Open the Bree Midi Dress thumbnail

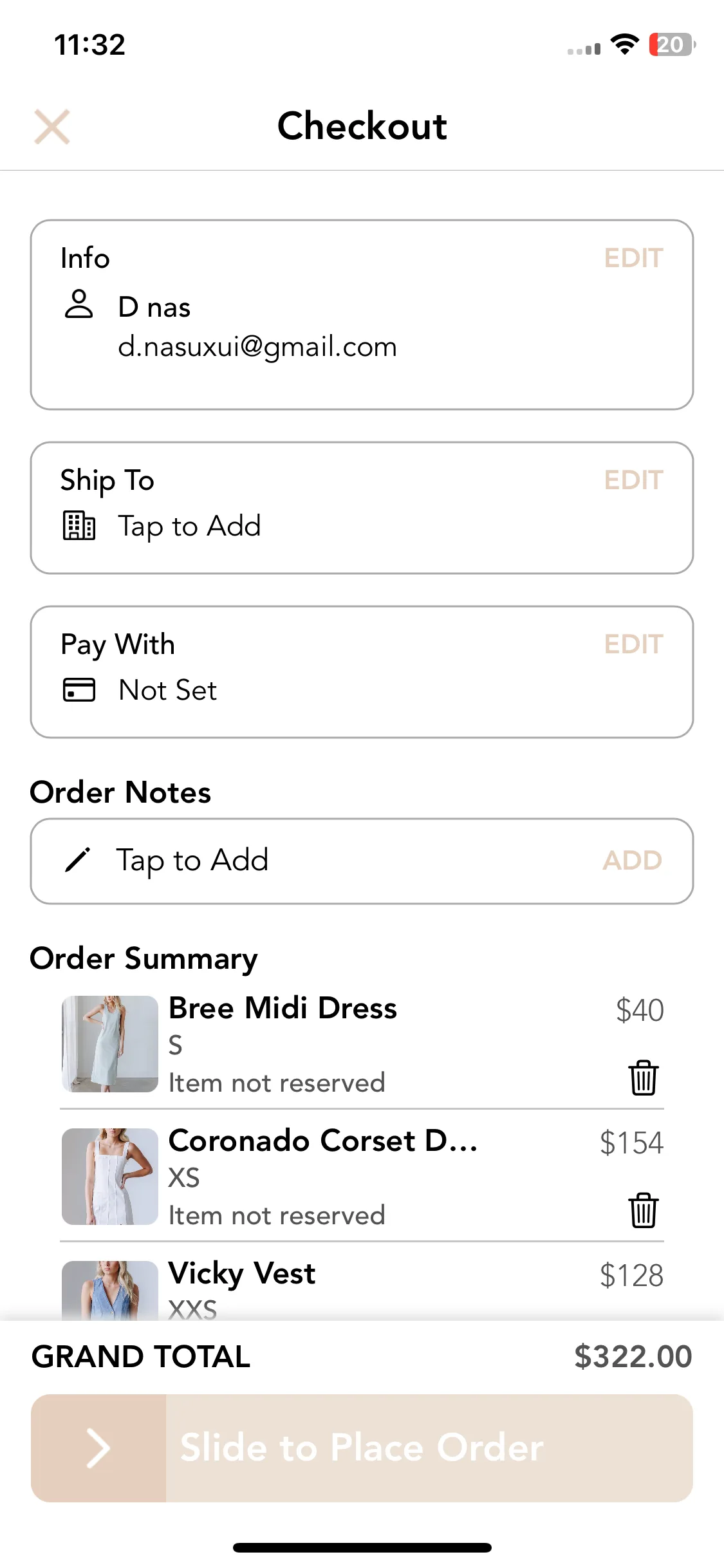(x=110, y=1044)
